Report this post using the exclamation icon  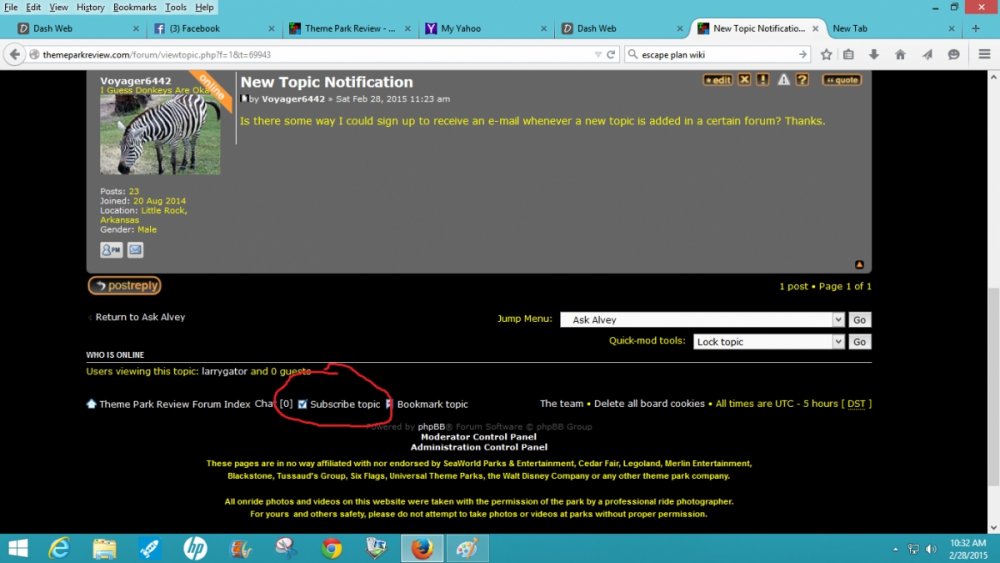[762, 80]
